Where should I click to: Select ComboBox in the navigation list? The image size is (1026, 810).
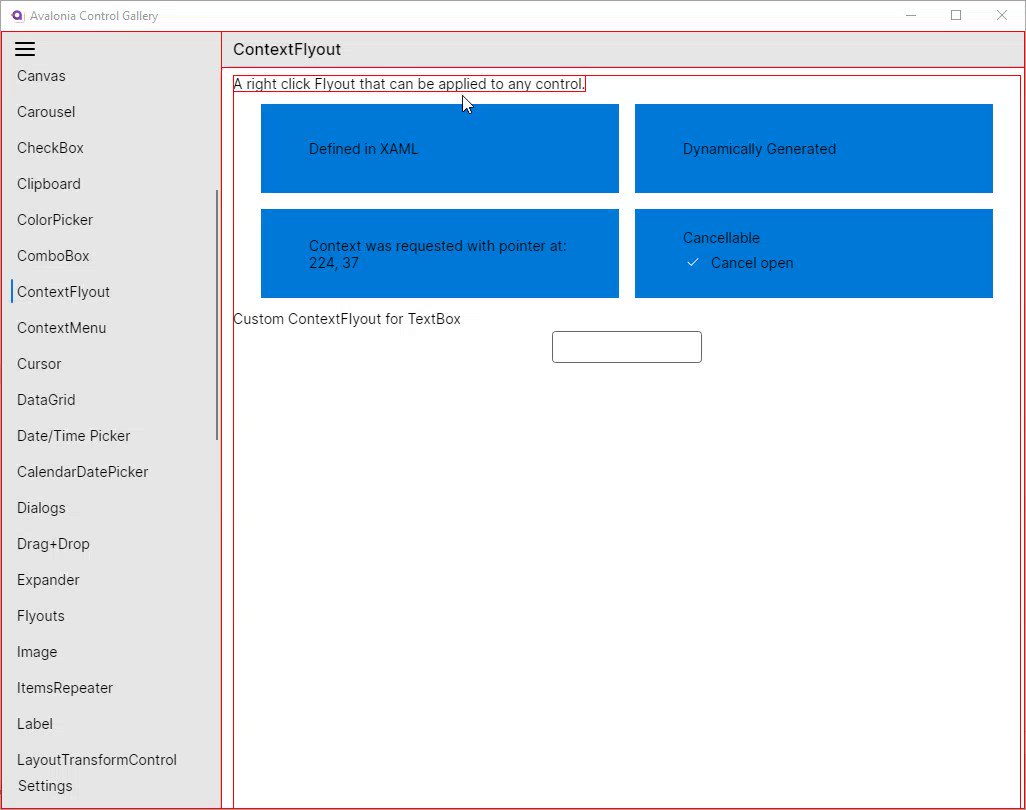click(53, 256)
